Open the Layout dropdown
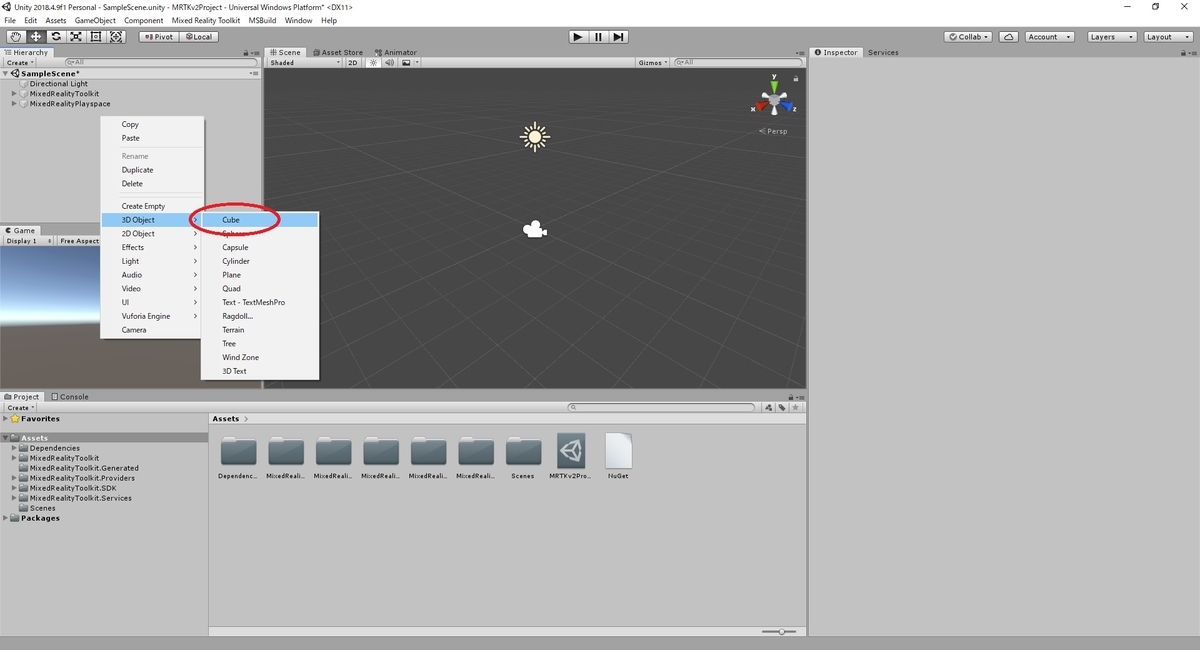This screenshot has width=1200, height=650. coord(1167,37)
